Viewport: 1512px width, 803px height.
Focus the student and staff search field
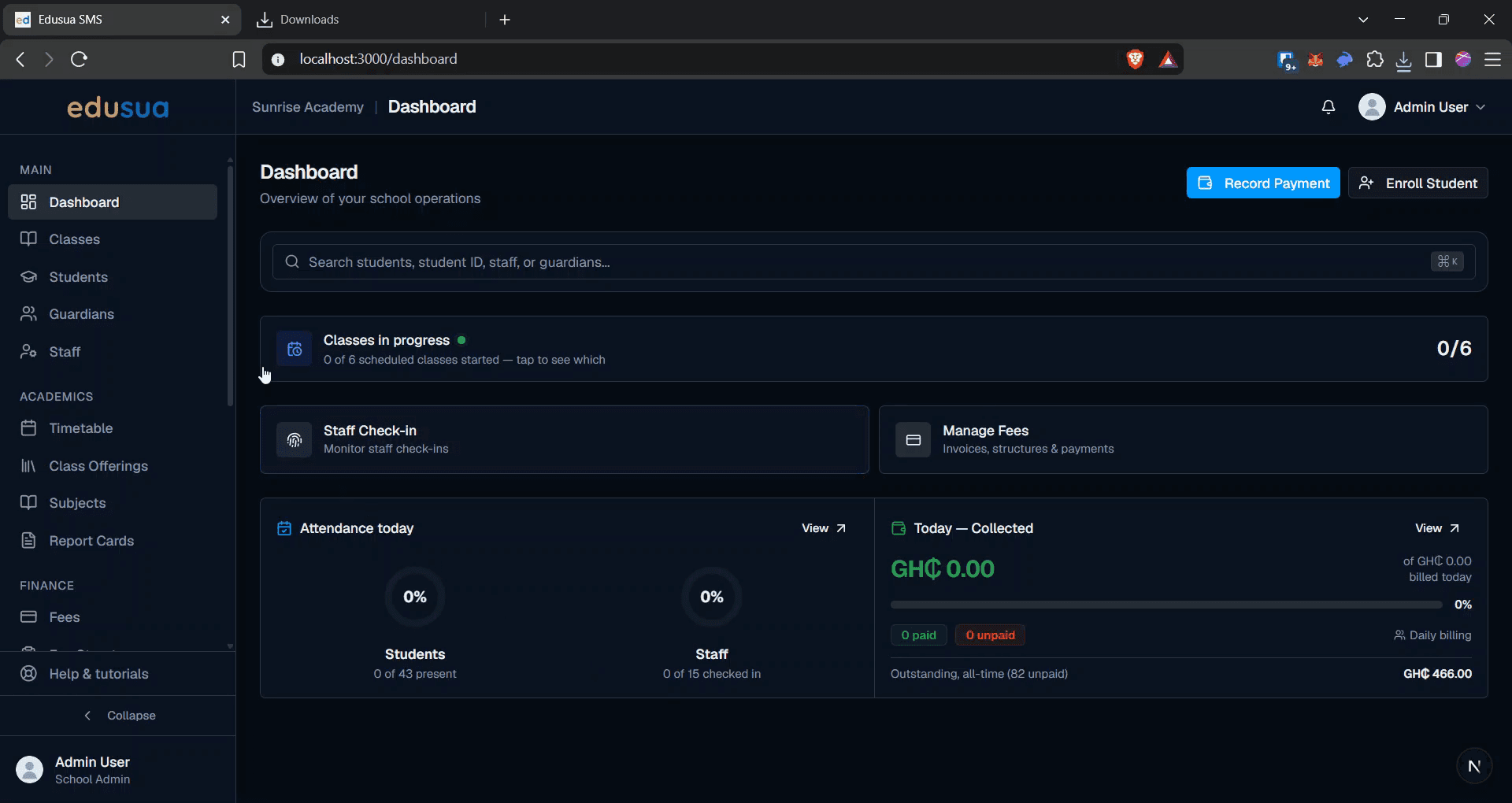click(873, 262)
